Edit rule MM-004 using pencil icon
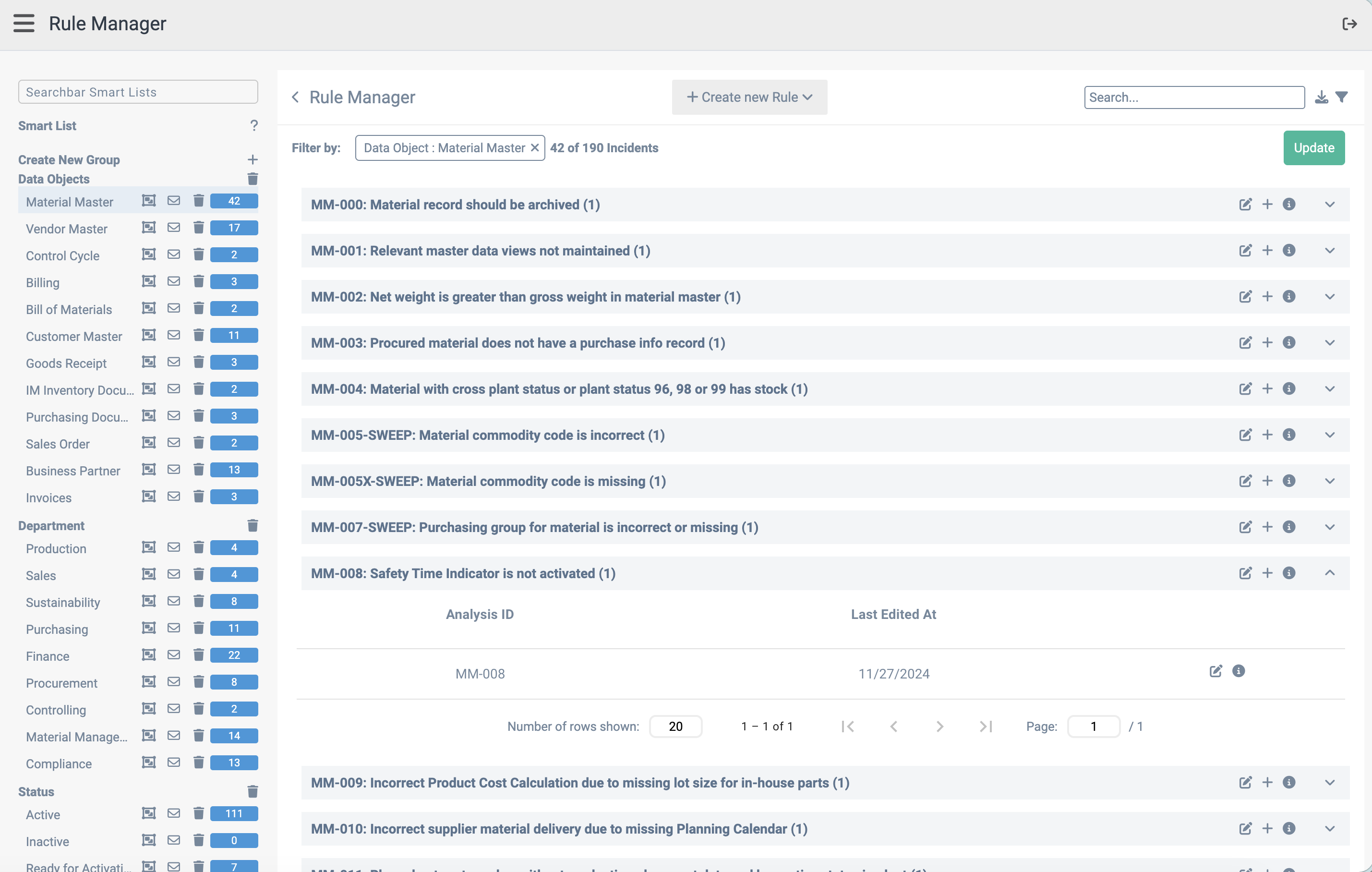1372x872 pixels. pyautogui.click(x=1245, y=388)
